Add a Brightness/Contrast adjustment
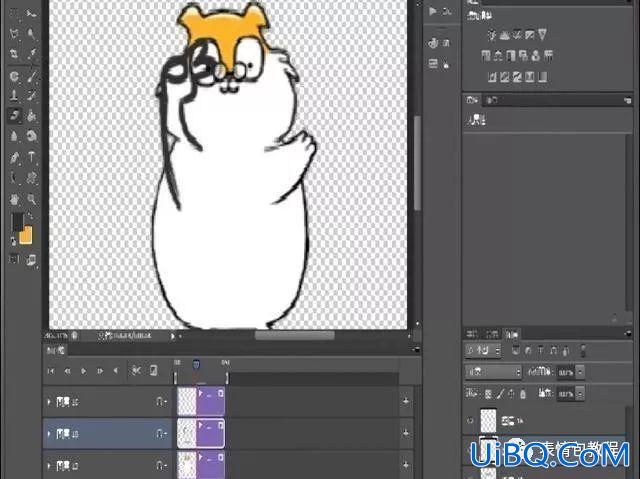This screenshot has width=640, height=479. (x=492, y=35)
